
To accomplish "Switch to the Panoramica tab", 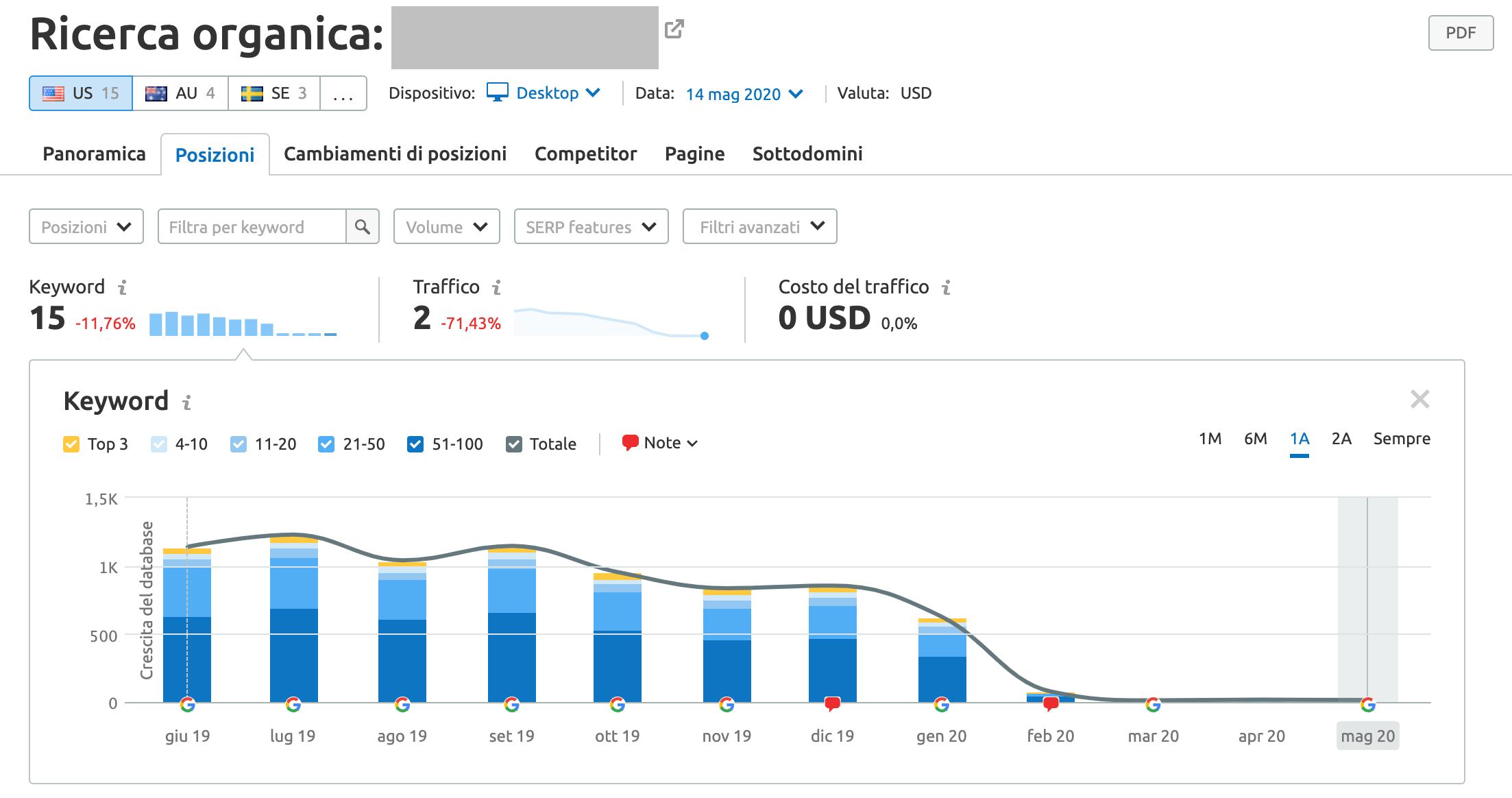I will click(95, 154).
